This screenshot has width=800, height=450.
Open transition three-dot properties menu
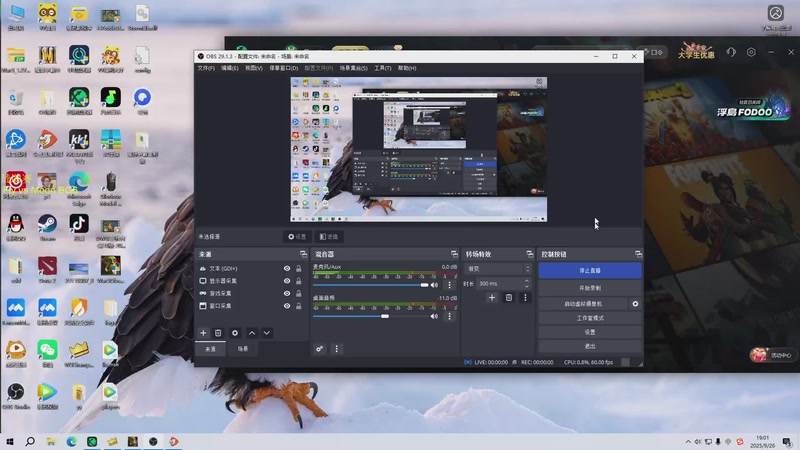pos(525,297)
